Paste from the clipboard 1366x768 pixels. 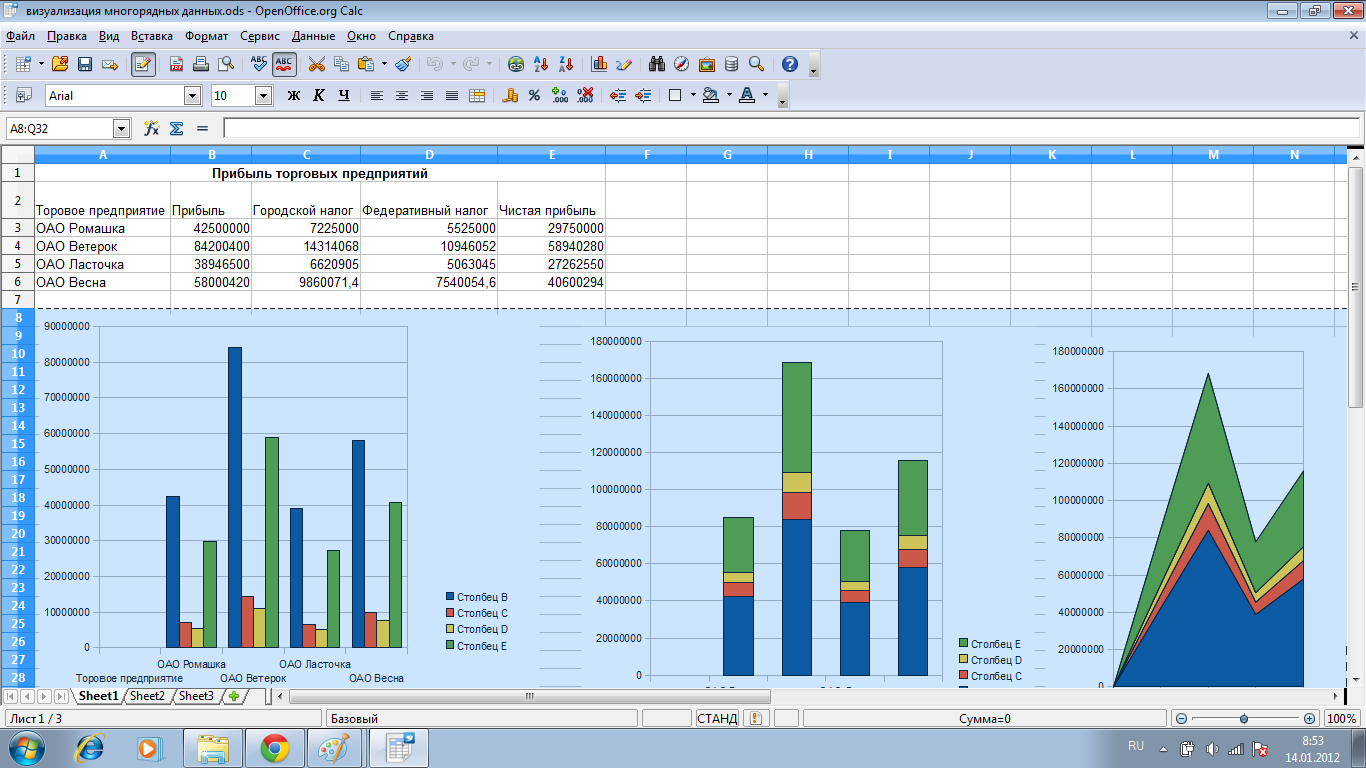(x=366, y=64)
